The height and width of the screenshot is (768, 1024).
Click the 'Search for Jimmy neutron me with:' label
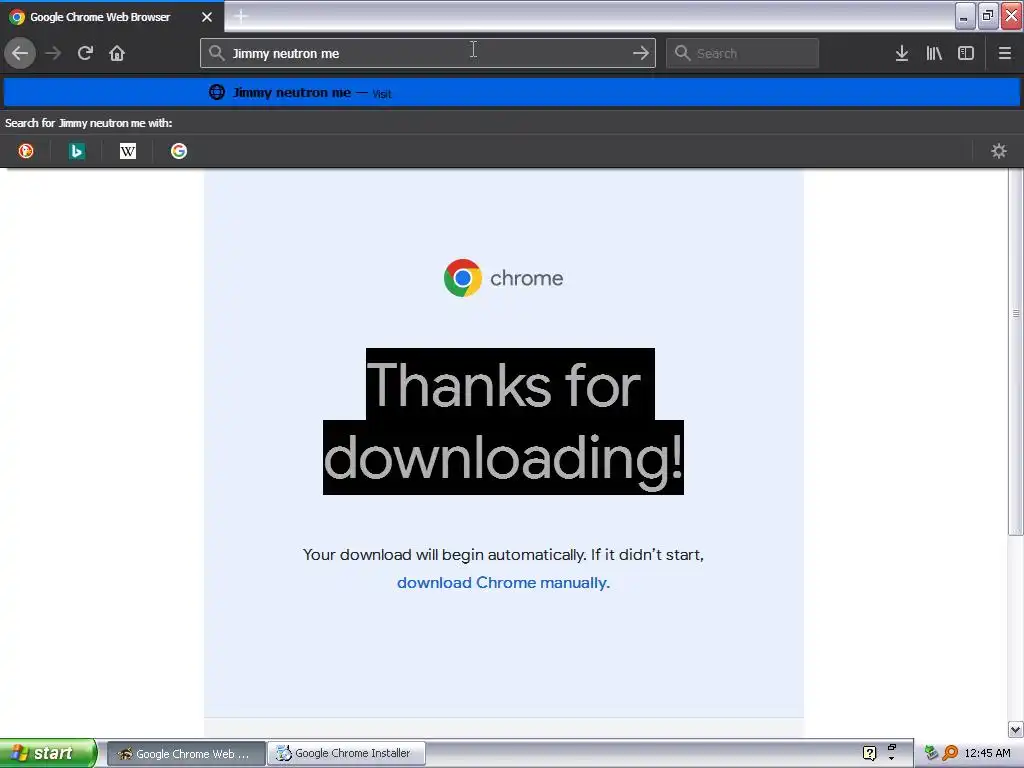click(x=89, y=123)
